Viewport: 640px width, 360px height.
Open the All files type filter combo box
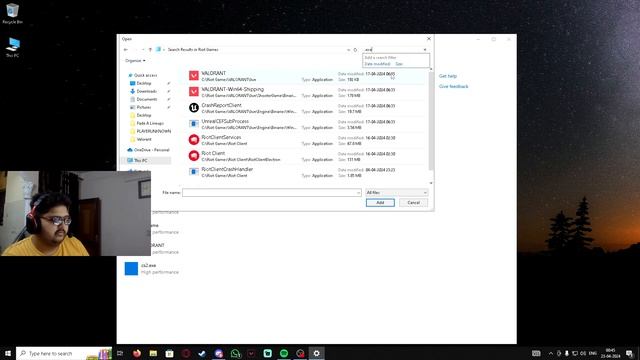396,192
